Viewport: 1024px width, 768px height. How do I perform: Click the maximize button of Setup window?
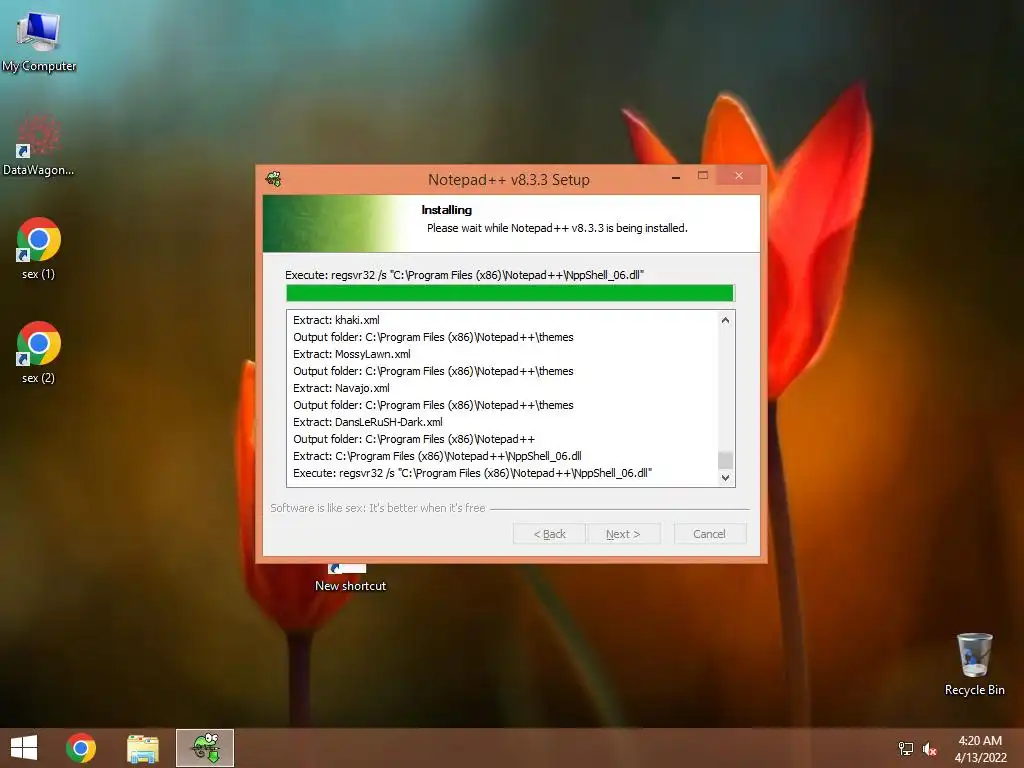[x=703, y=176]
